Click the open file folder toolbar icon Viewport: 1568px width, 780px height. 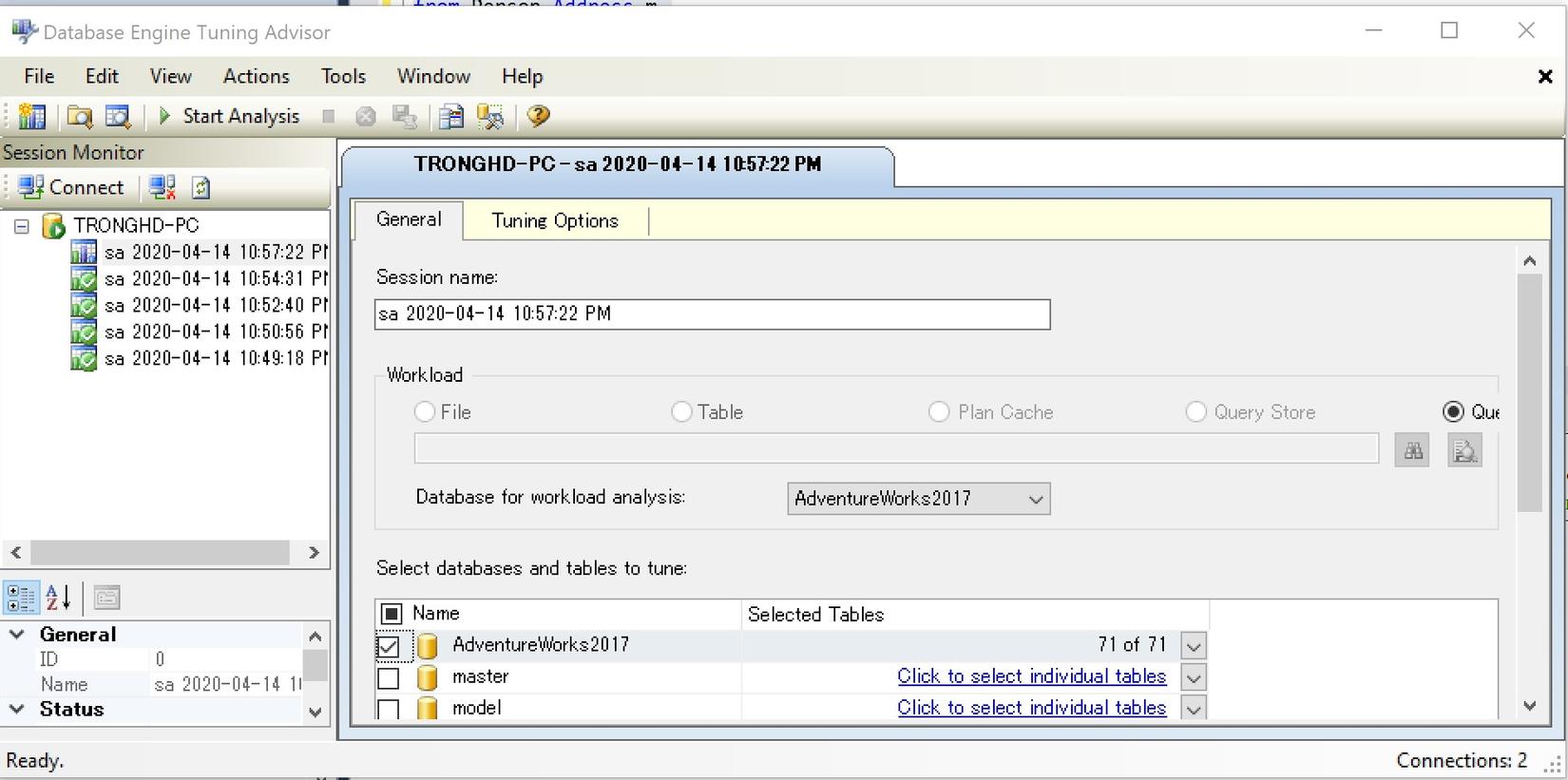[x=80, y=116]
